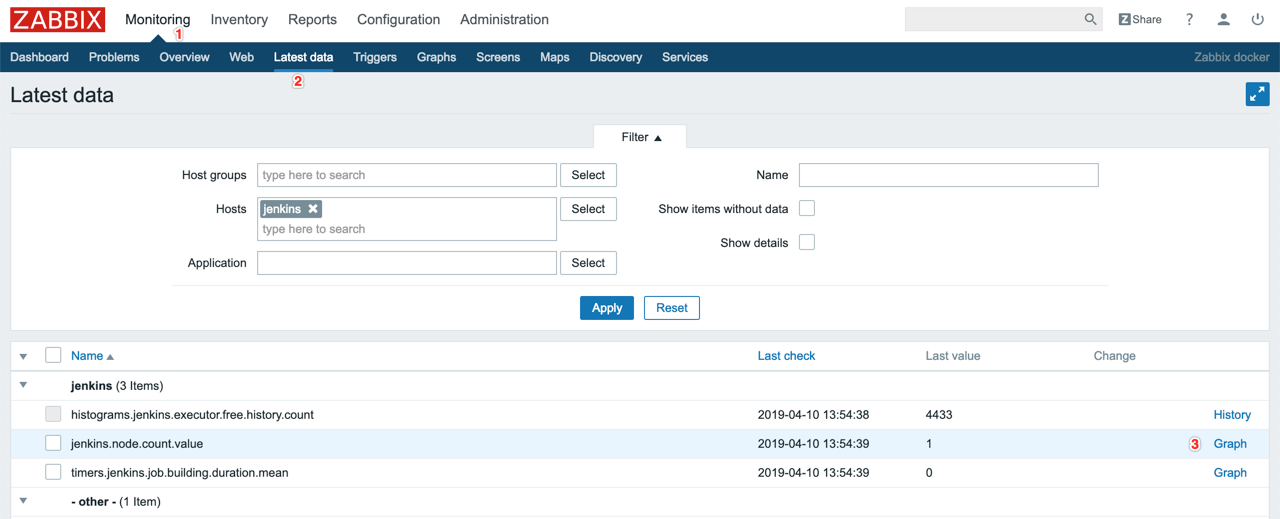Enable Show items without data
Screen dimensions: 1280x519
(807, 209)
